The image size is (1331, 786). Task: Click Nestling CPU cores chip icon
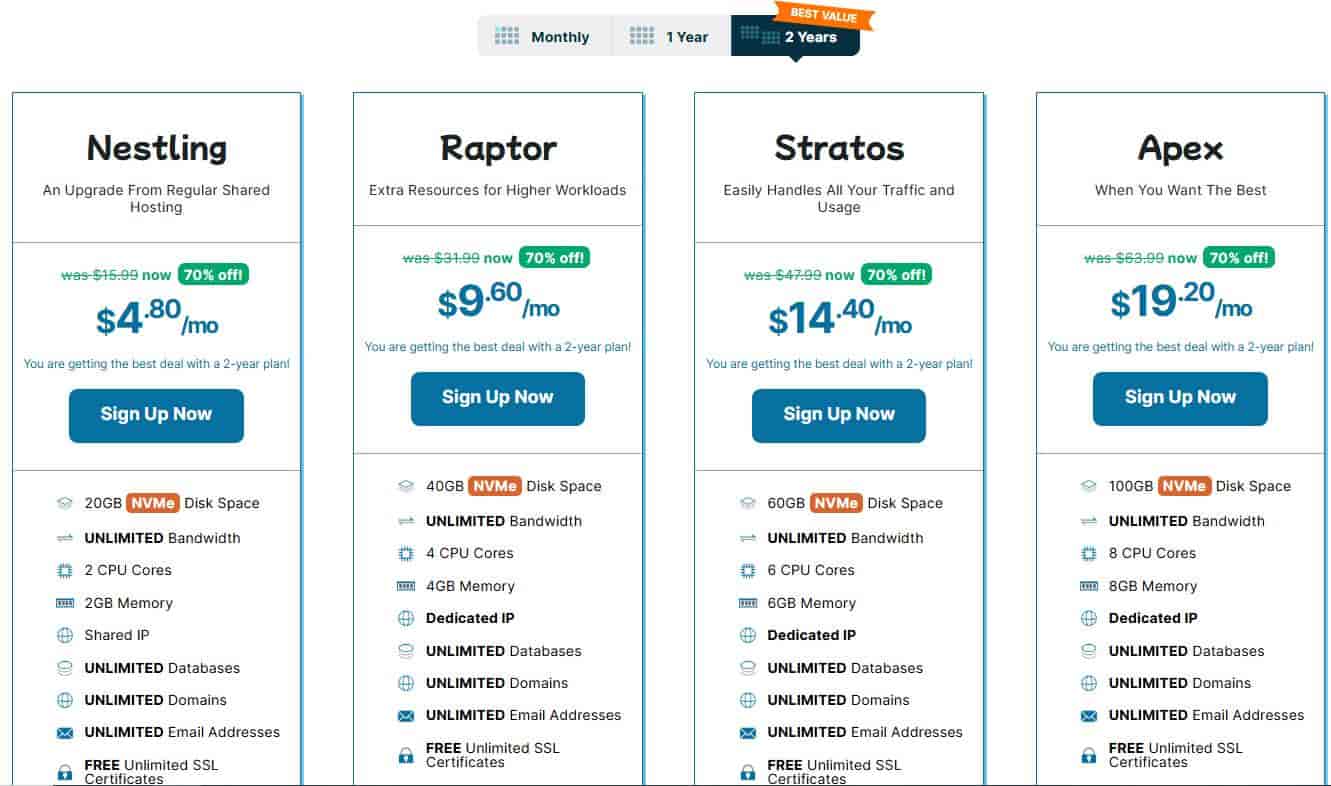65,571
